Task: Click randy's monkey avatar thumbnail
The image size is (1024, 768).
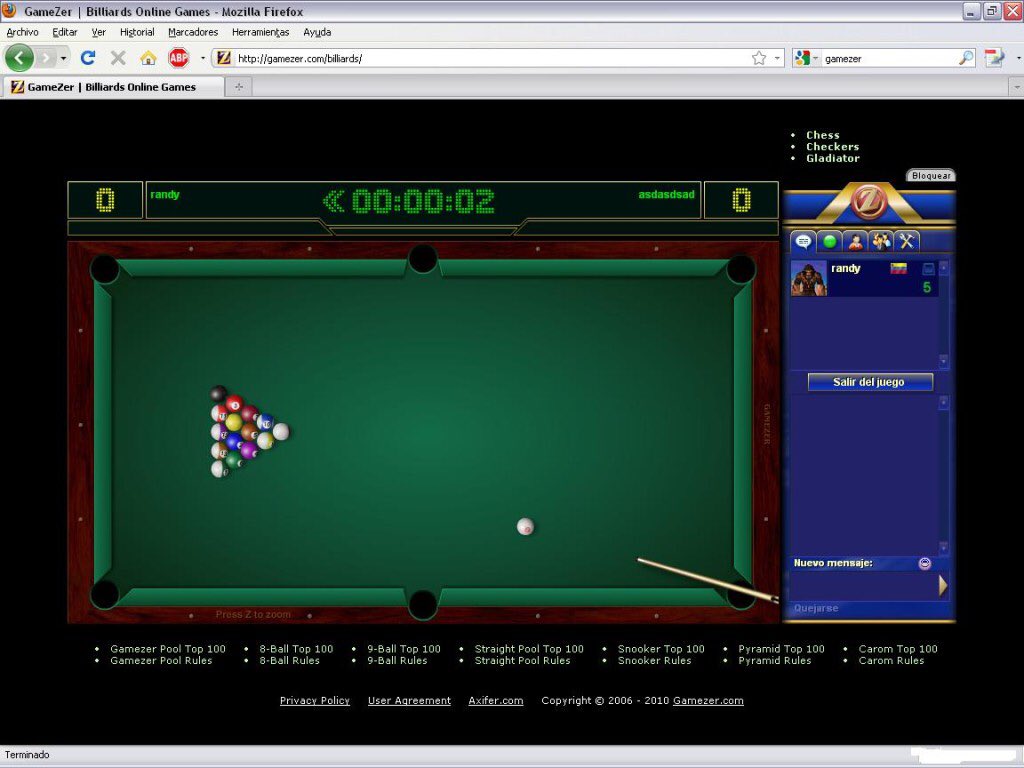Action: pyautogui.click(x=808, y=278)
